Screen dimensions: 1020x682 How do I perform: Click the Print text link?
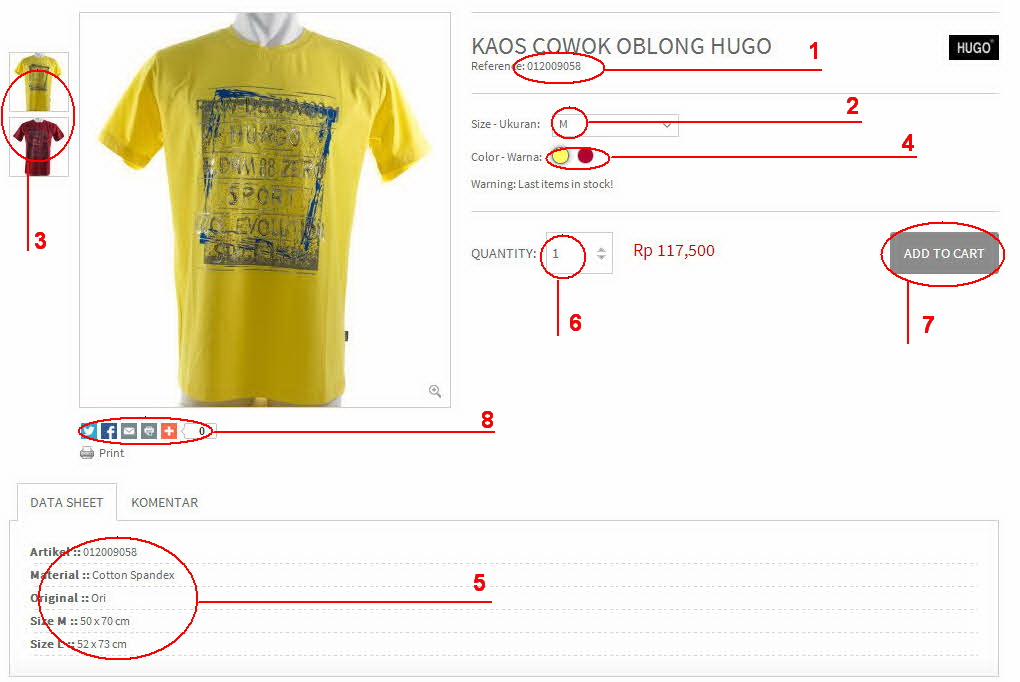tap(111, 453)
